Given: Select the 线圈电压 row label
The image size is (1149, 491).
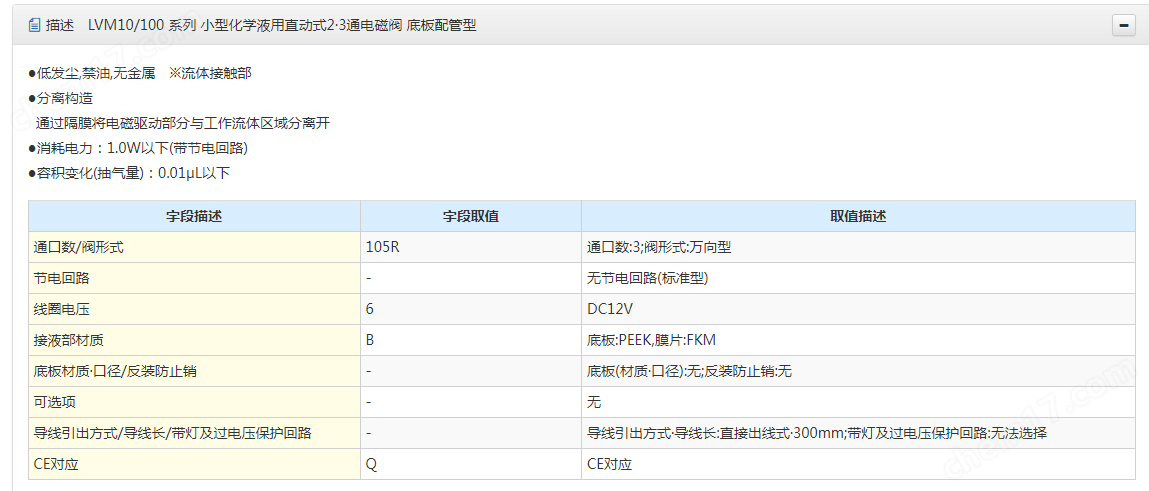Looking at the screenshot, I should pos(194,309).
